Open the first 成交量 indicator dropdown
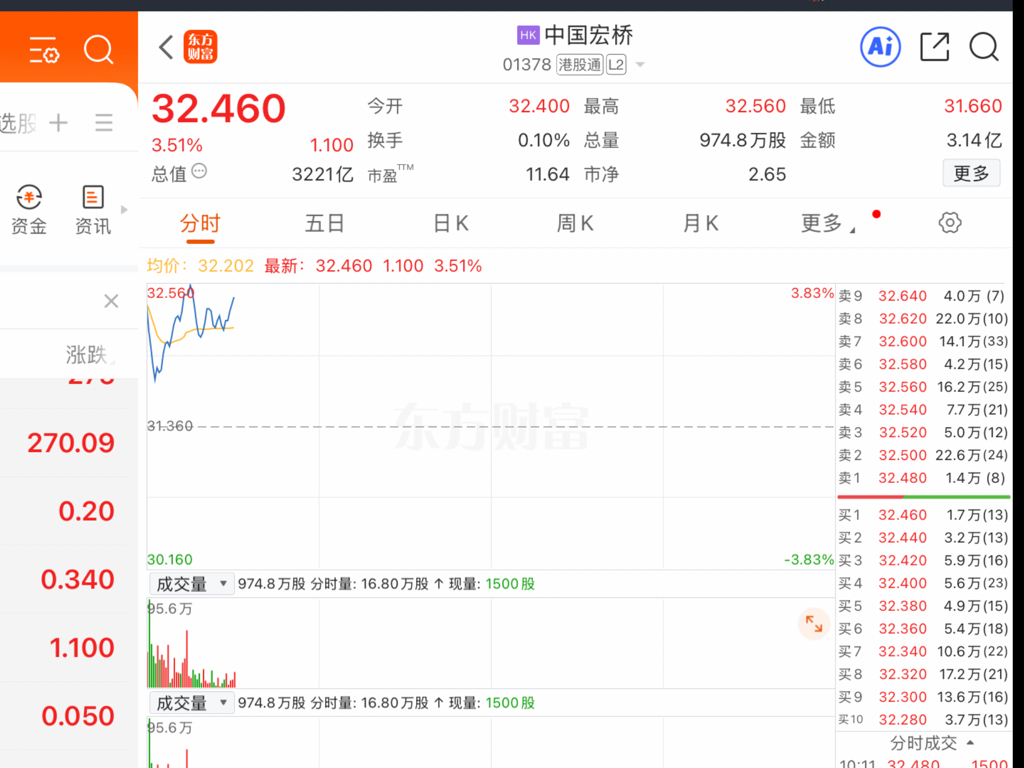Viewport: 1024px width, 768px height. click(x=191, y=584)
